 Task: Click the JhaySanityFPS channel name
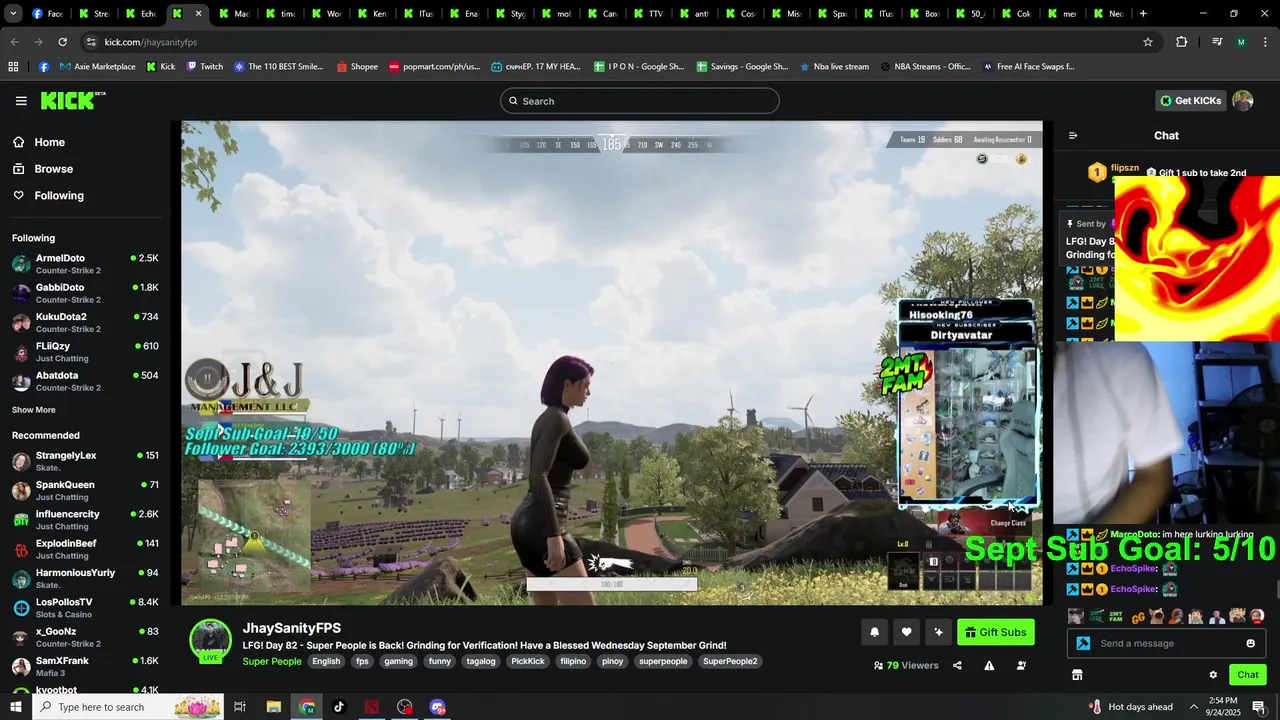tap(291, 628)
